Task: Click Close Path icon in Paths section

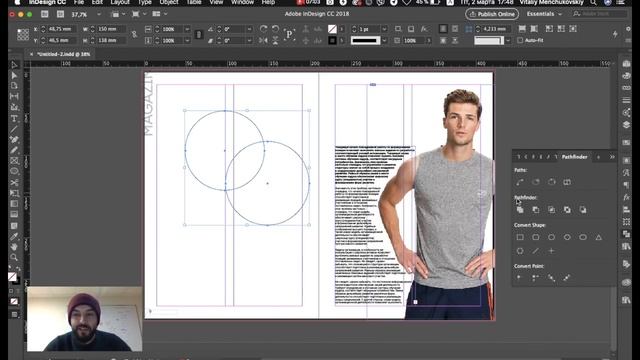Action: (551, 182)
